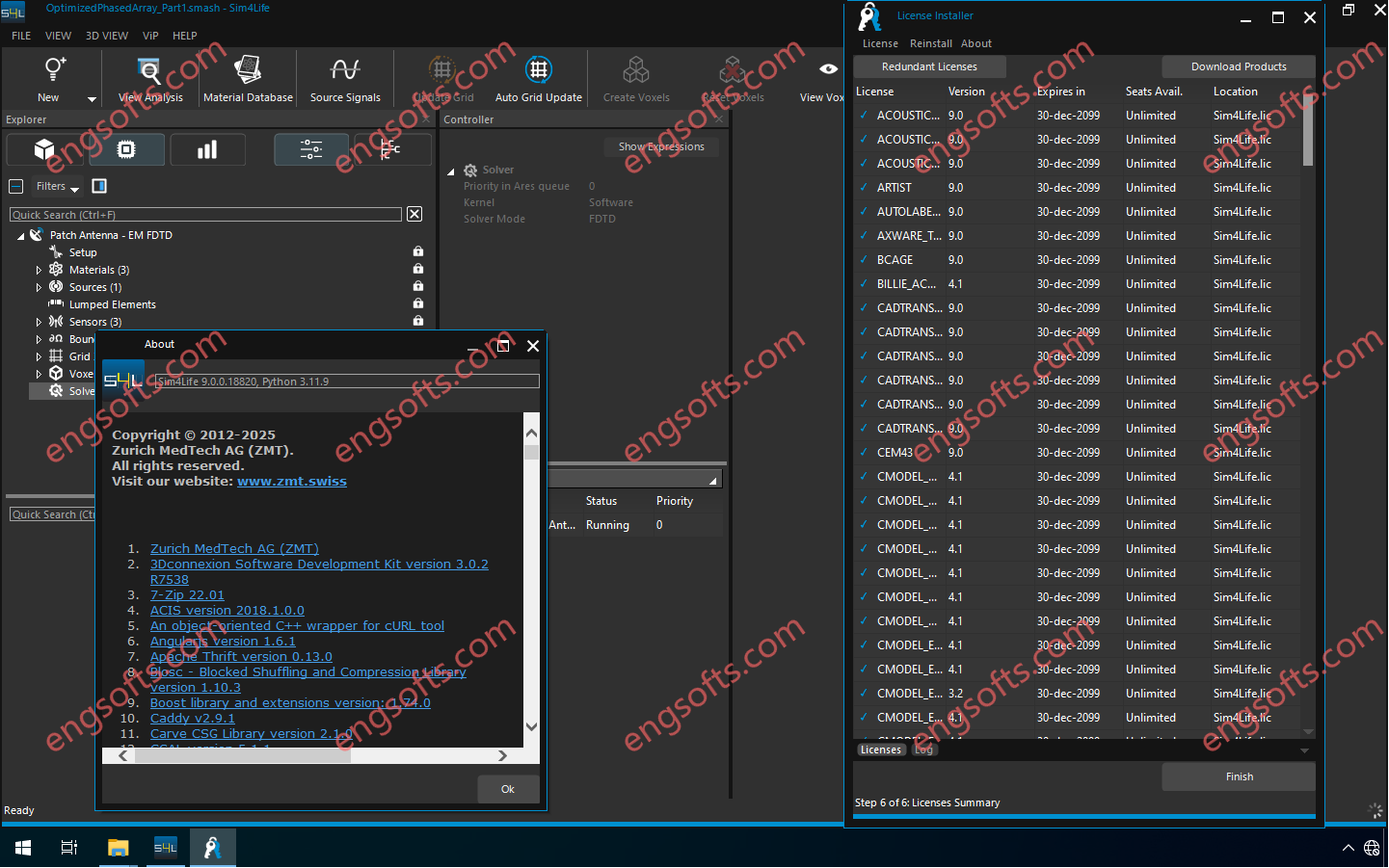Open the Zurich MedTech AG (ZMT) link

(234, 549)
